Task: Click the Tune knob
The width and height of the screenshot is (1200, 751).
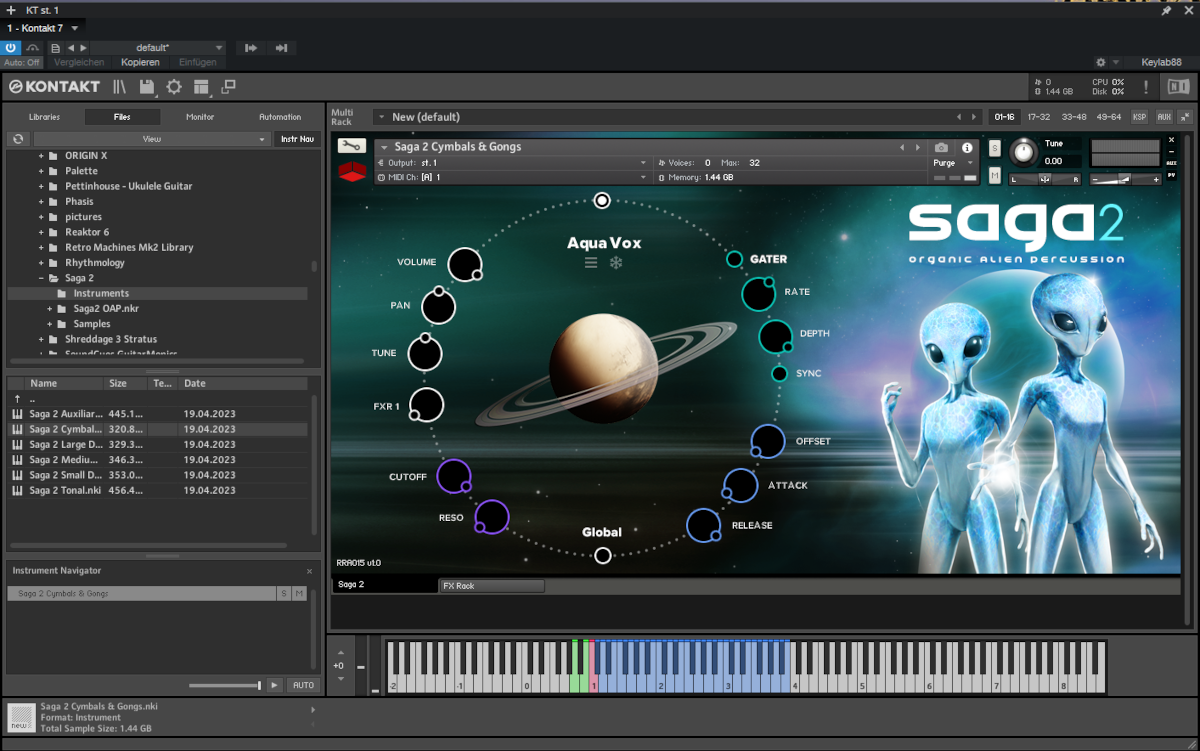Action: pos(1023,152)
